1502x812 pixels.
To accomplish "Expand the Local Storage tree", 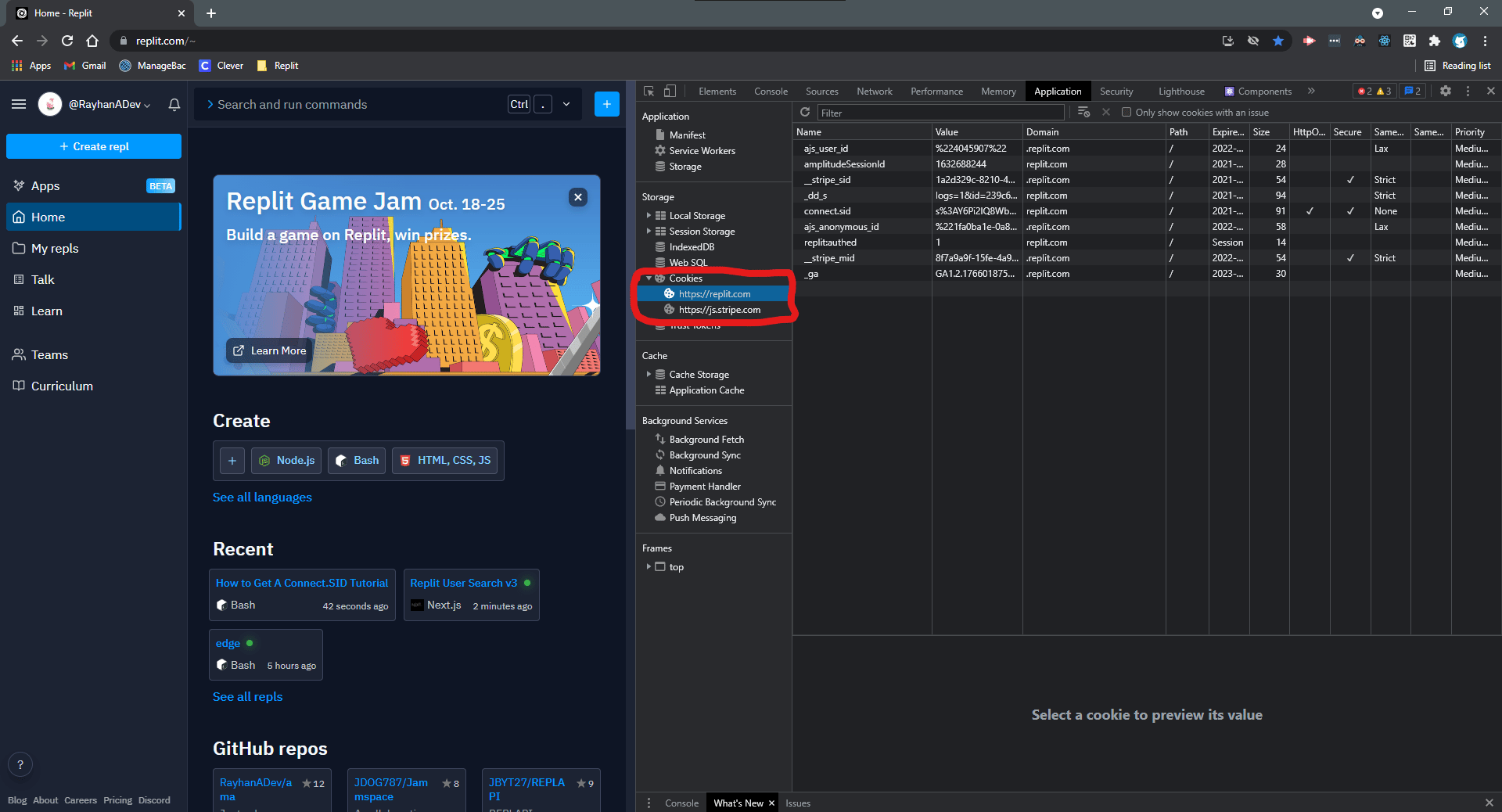I will [x=649, y=216].
